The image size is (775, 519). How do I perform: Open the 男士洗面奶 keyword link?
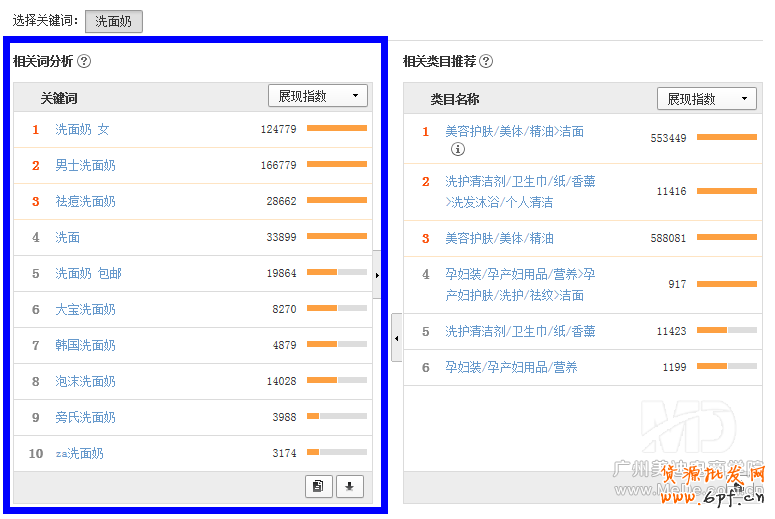[85, 165]
